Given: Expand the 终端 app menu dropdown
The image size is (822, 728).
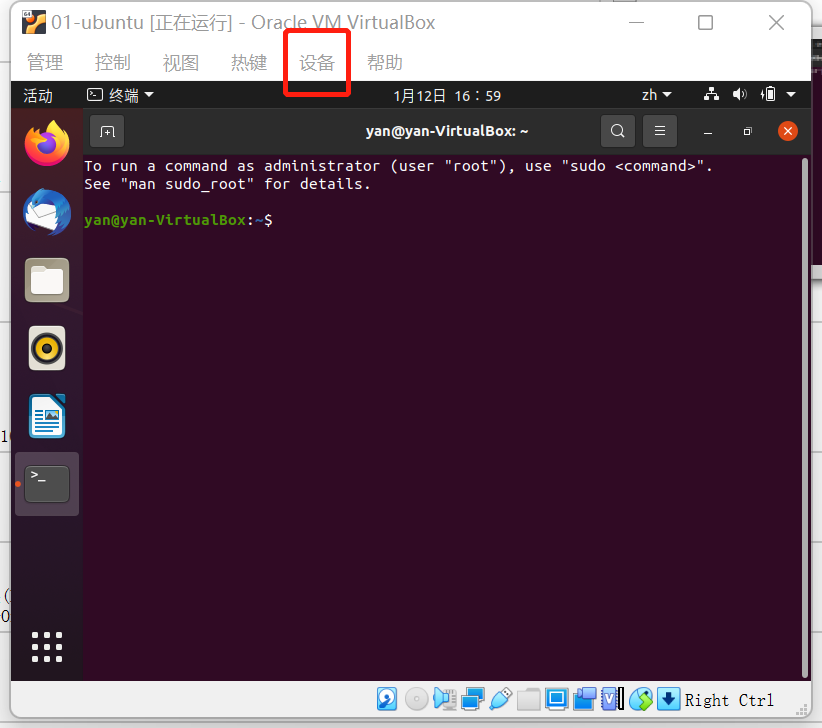Looking at the screenshot, I should click(x=120, y=95).
